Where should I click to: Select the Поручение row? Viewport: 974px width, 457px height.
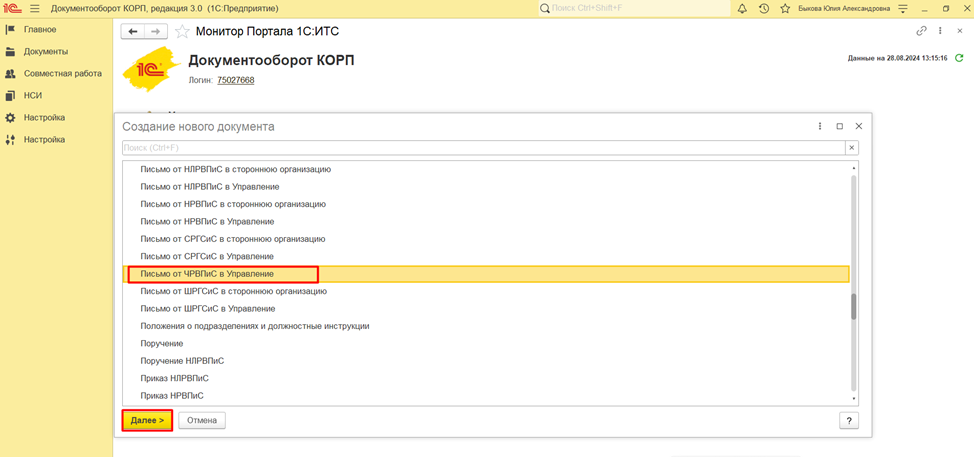click(x=486, y=343)
